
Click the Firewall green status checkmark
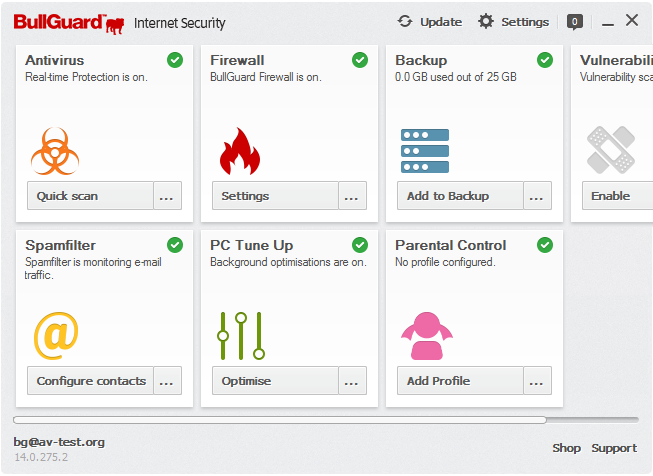pyautogui.click(x=360, y=60)
